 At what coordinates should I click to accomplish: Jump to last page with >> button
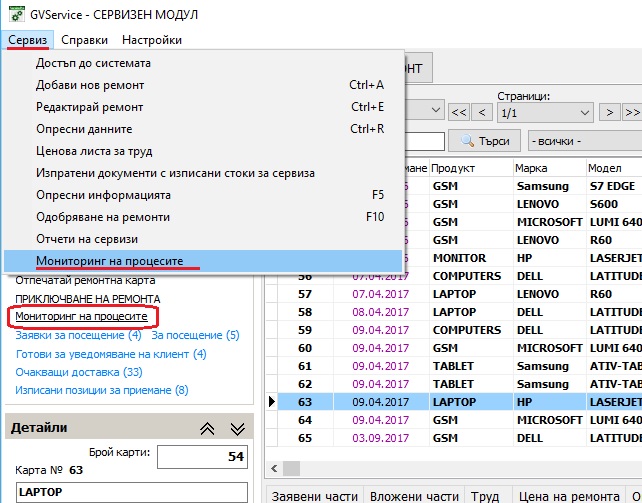tap(632, 112)
